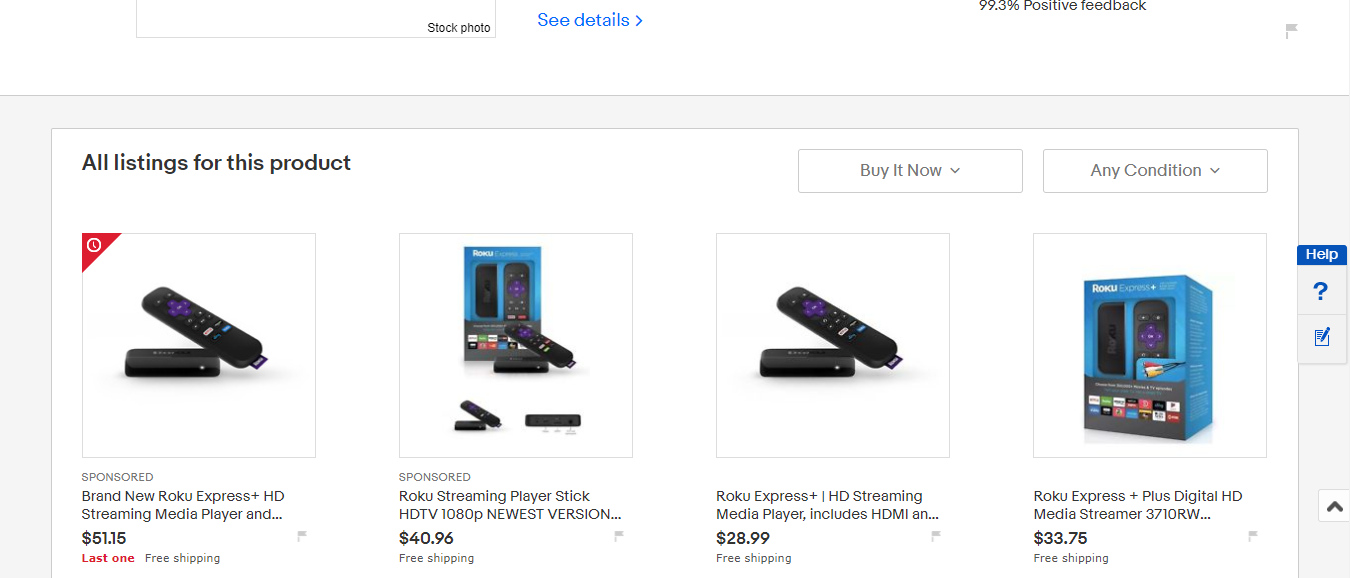The height and width of the screenshot is (578, 1350).
Task: Open the See details link
Action: click(x=583, y=20)
